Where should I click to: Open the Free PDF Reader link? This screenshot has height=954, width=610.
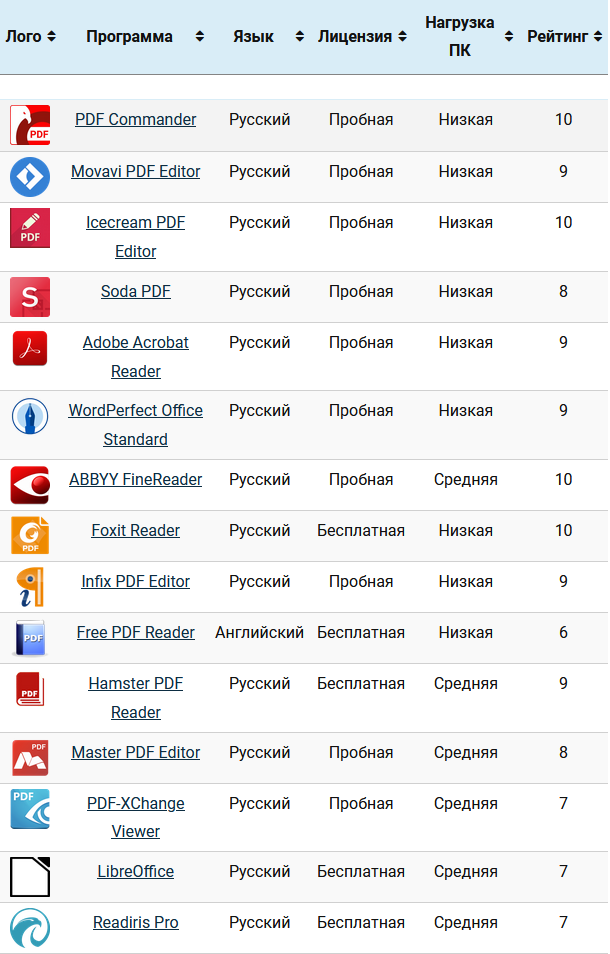pos(136,632)
